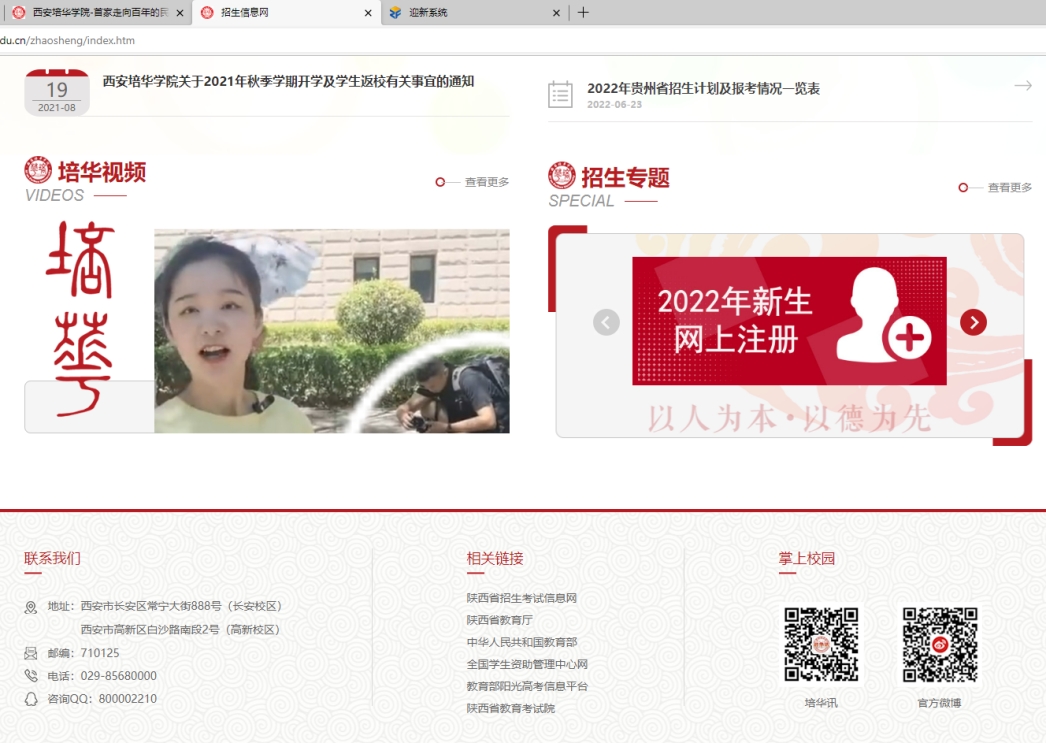The width and height of the screenshot is (1046, 743).
Task: Click the 培华视频 section logo emblem
Action: (38, 170)
